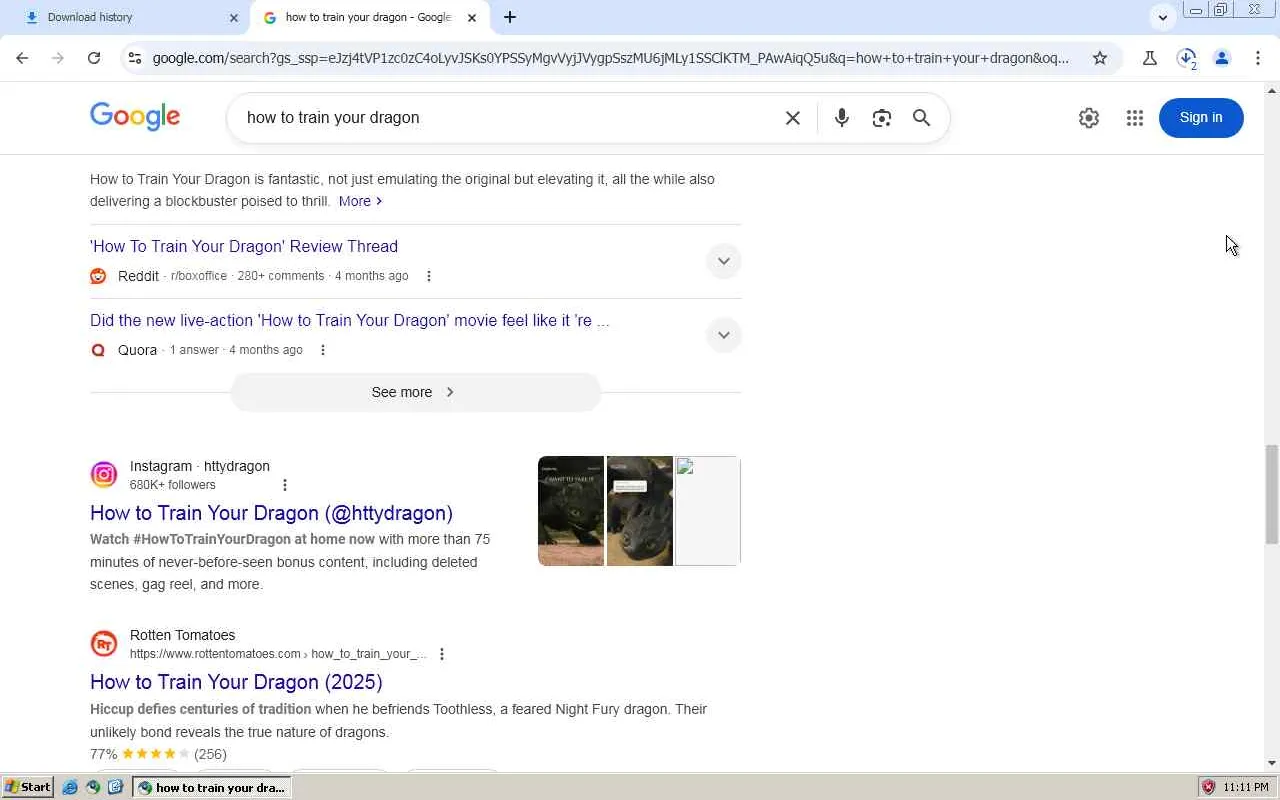Submit search with magnifier icon
The image size is (1280, 800).
pos(922,118)
